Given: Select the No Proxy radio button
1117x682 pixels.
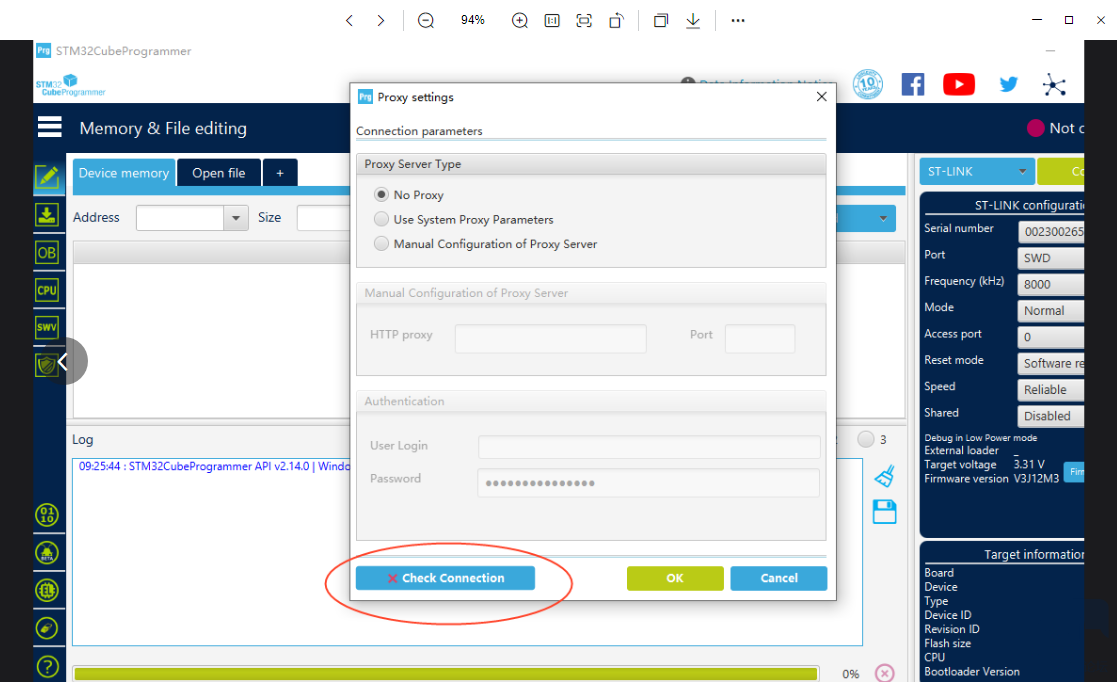Looking at the screenshot, I should pyautogui.click(x=382, y=195).
